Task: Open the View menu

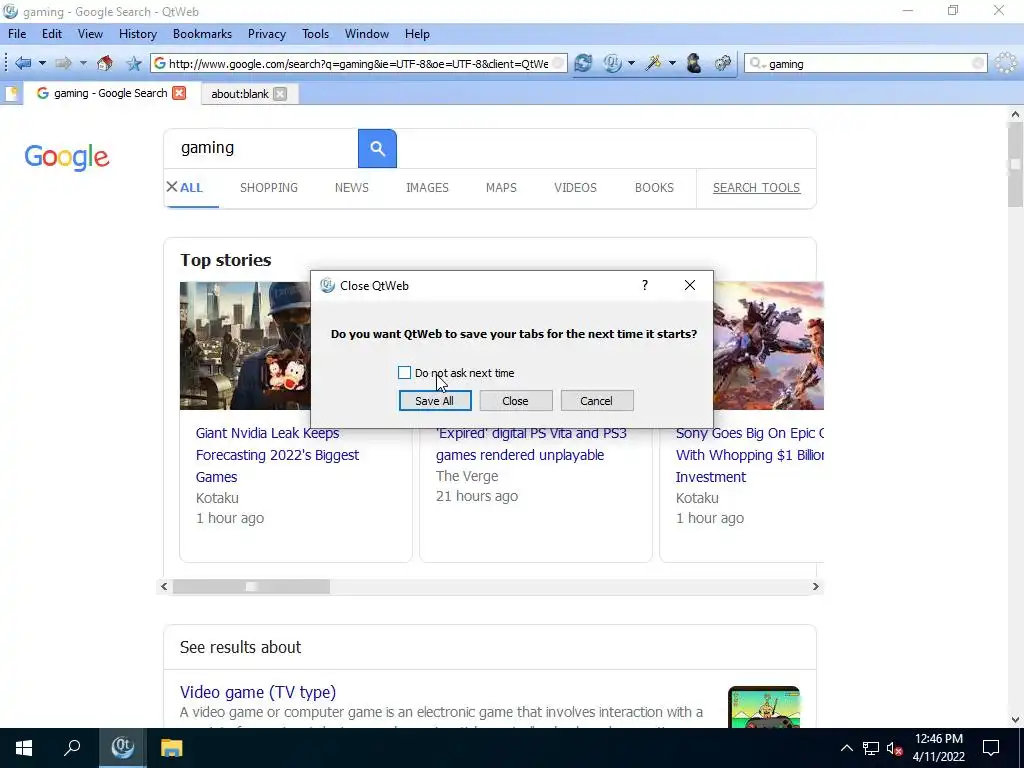Action: point(90,34)
